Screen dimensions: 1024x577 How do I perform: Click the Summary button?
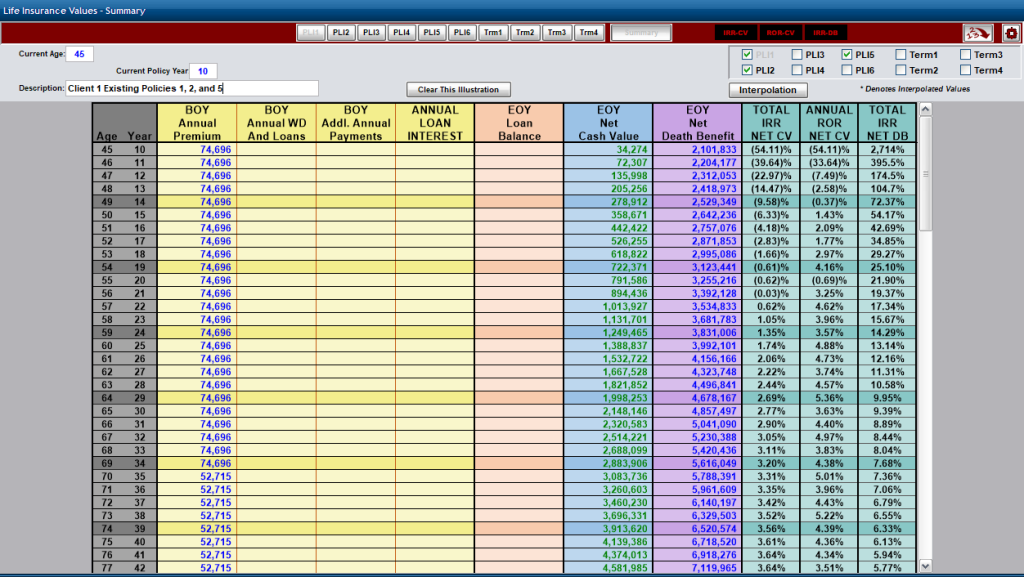click(x=641, y=33)
